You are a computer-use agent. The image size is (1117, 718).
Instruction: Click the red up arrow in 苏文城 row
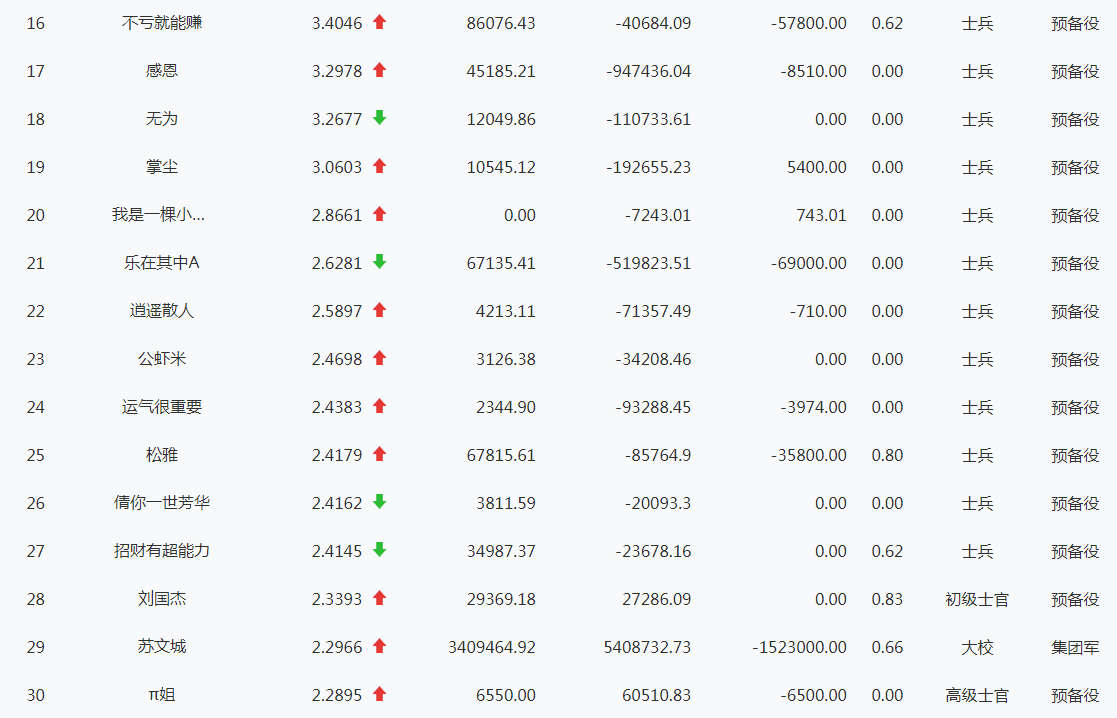point(379,646)
